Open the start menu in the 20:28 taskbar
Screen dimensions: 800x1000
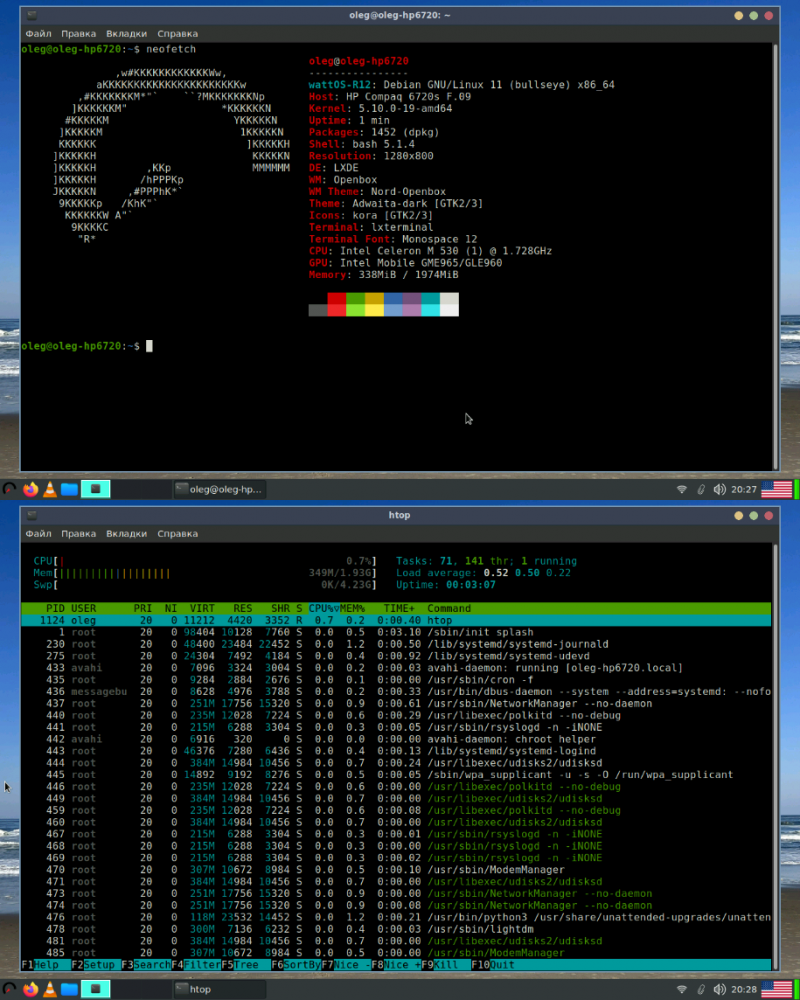click(x=10, y=989)
